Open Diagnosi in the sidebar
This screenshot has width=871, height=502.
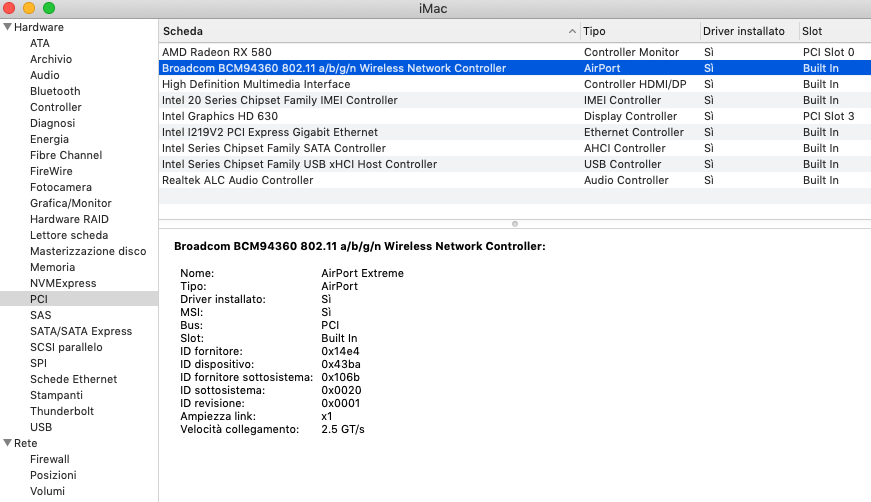pyautogui.click(x=52, y=123)
